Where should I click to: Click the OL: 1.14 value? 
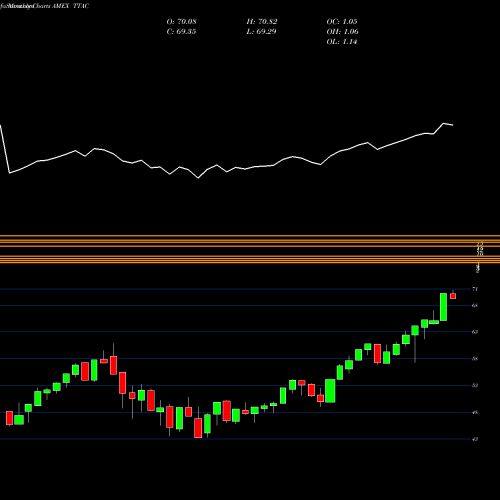coord(342,42)
